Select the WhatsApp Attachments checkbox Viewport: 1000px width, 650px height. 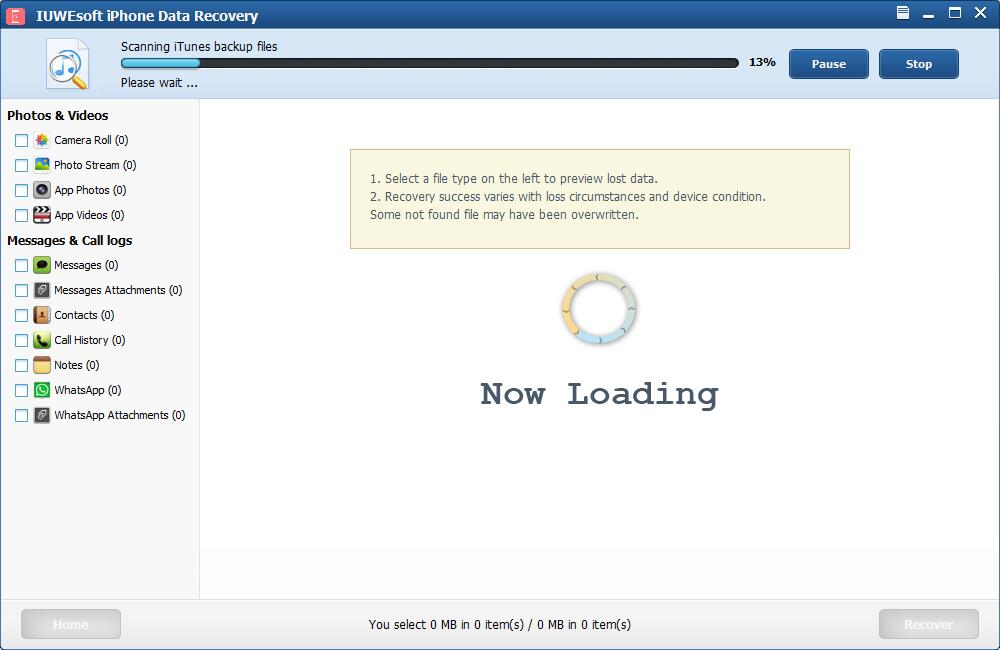pyautogui.click(x=21, y=415)
